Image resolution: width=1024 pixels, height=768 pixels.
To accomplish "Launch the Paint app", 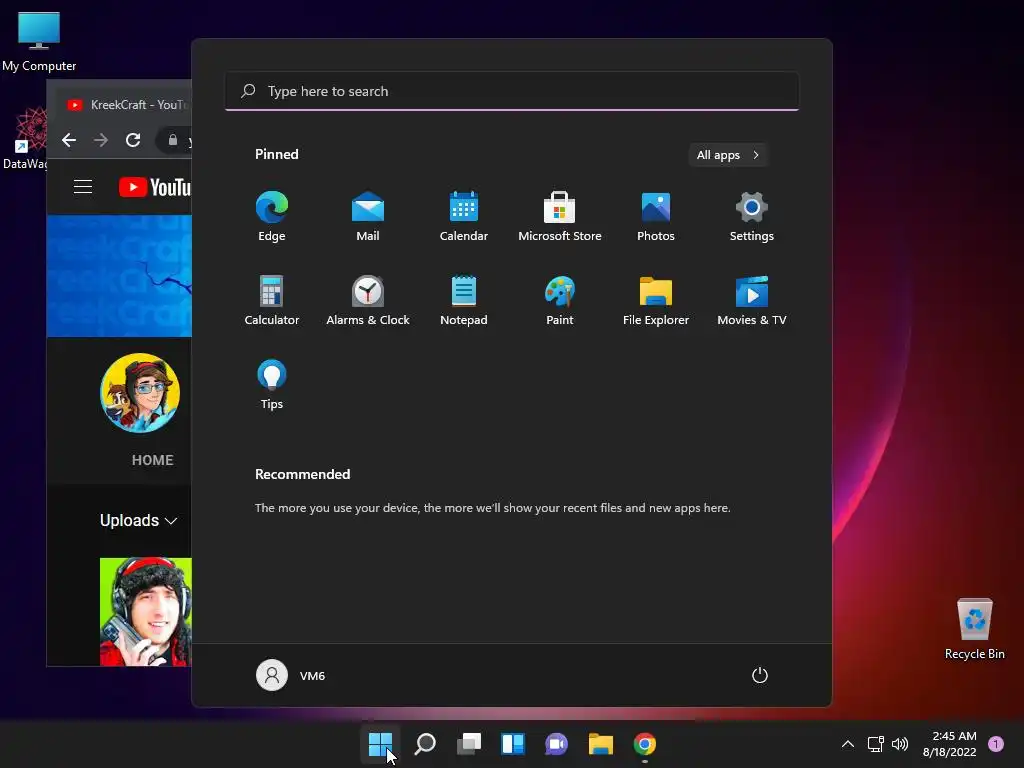I will (x=560, y=300).
